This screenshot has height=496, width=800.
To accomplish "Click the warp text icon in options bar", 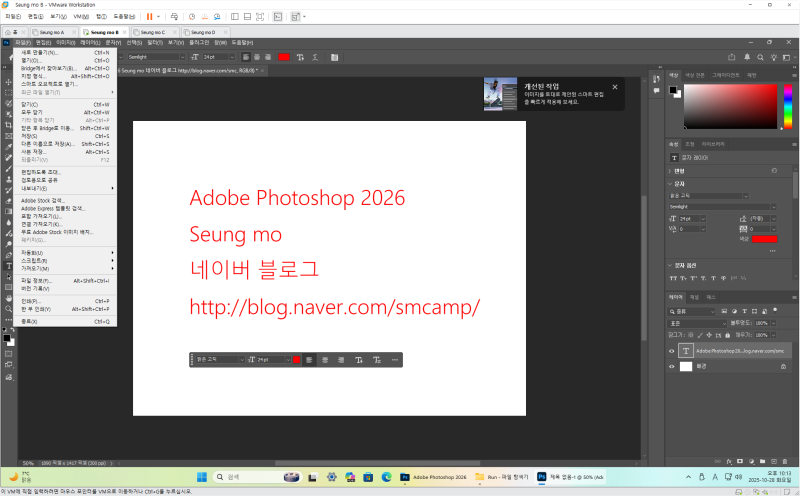I will point(315,57).
